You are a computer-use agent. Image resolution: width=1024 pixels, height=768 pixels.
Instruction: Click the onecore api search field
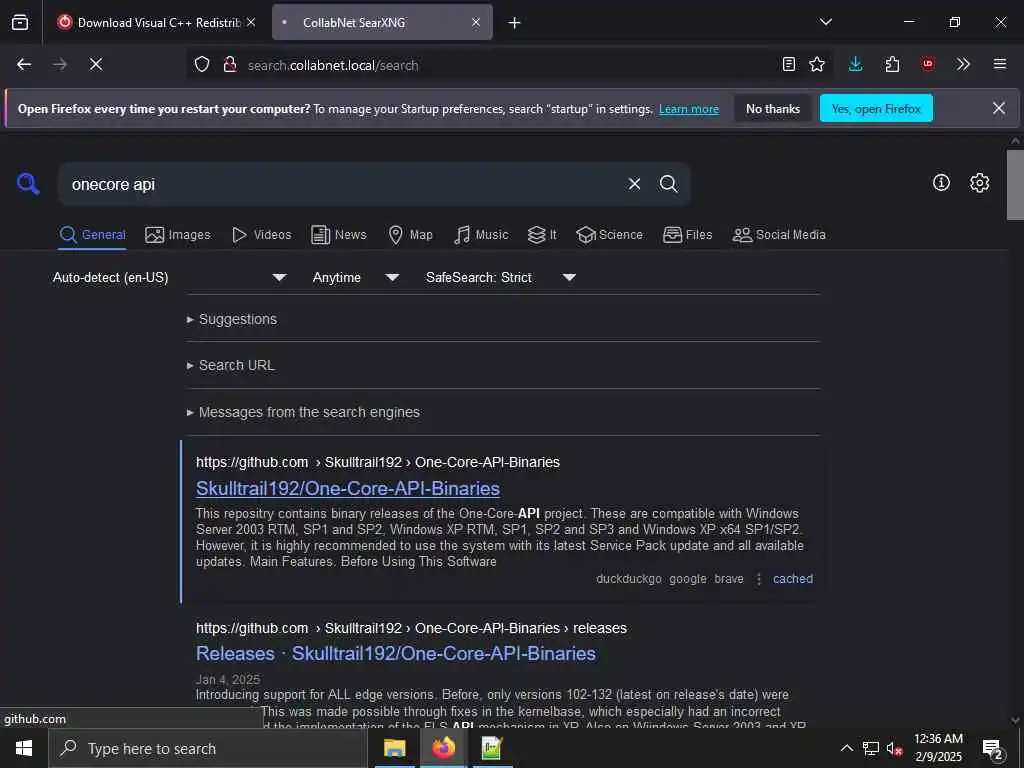(340, 185)
